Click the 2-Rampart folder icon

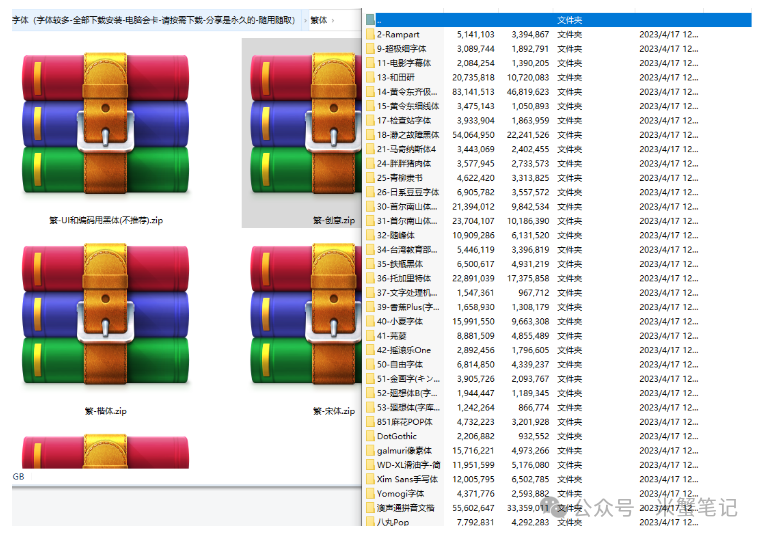[x=370, y=34]
